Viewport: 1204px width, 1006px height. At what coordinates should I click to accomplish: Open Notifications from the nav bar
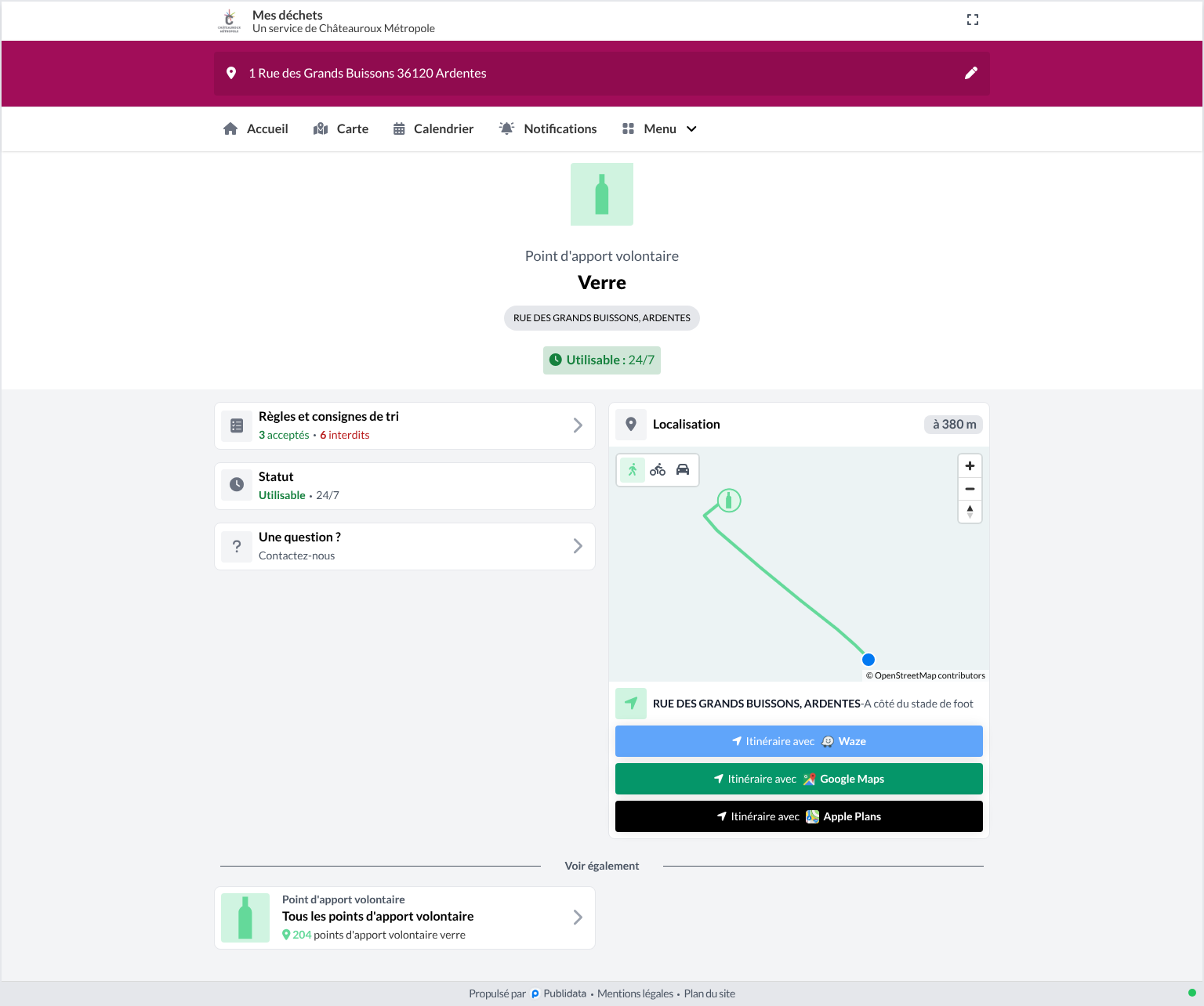tap(548, 128)
